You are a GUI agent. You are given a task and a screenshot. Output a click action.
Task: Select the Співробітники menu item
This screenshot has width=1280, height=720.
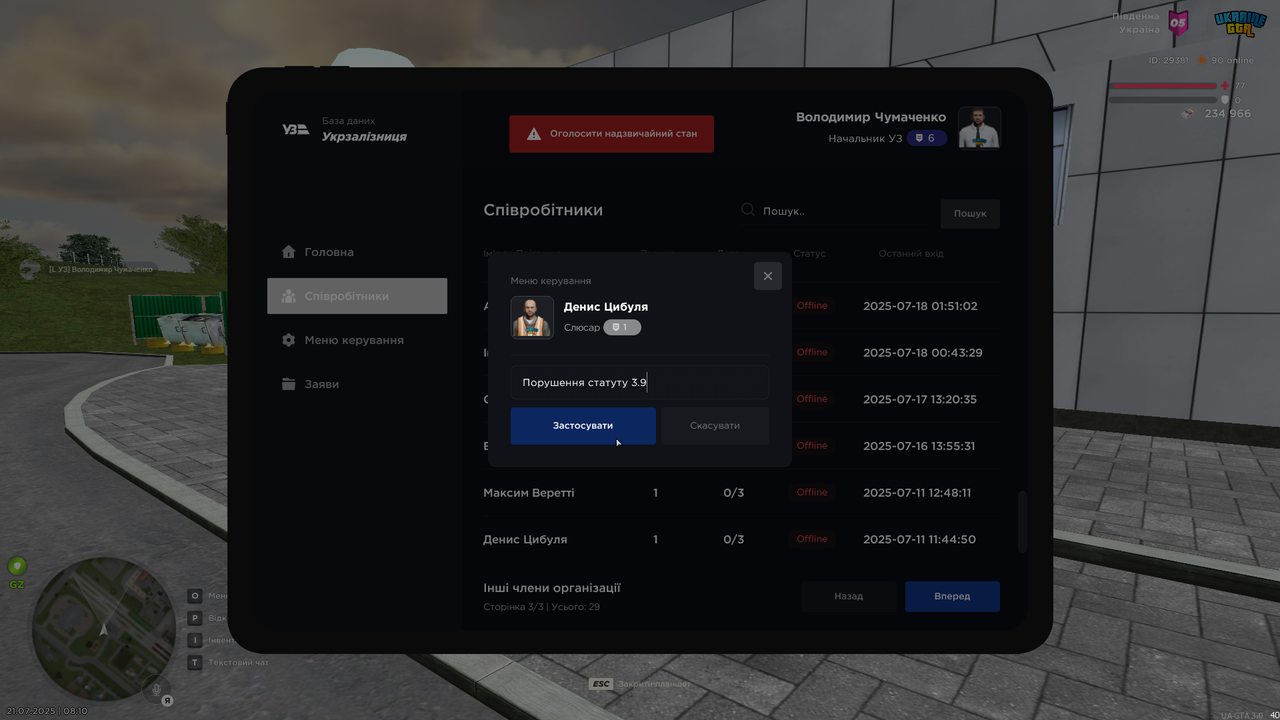coord(357,296)
